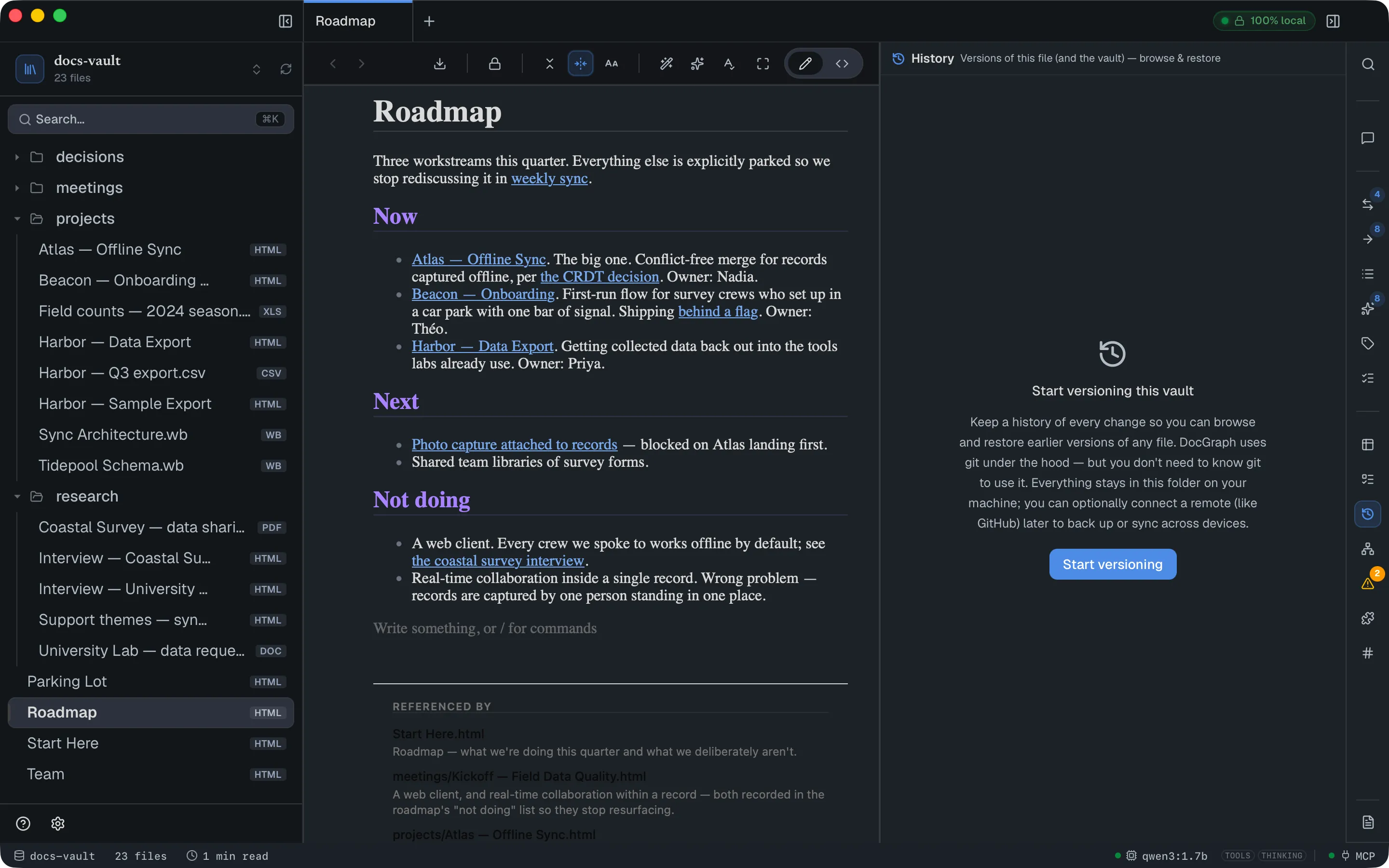
Task: Open the graph hierarchy icon
Action: pyautogui.click(x=1368, y=549)
